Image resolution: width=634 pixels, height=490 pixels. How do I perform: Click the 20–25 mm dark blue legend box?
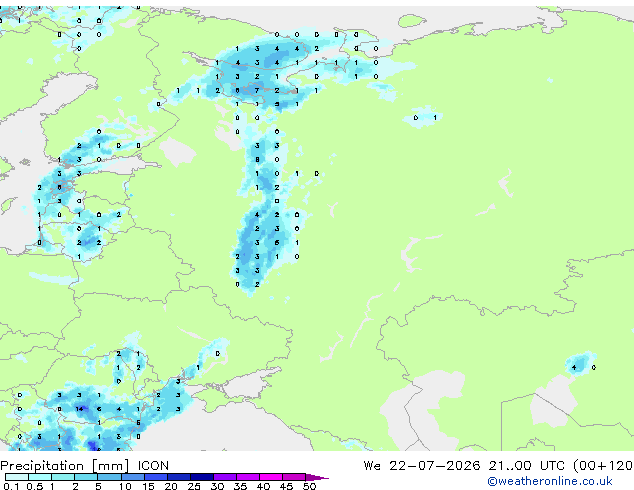(x=178, y=477)
